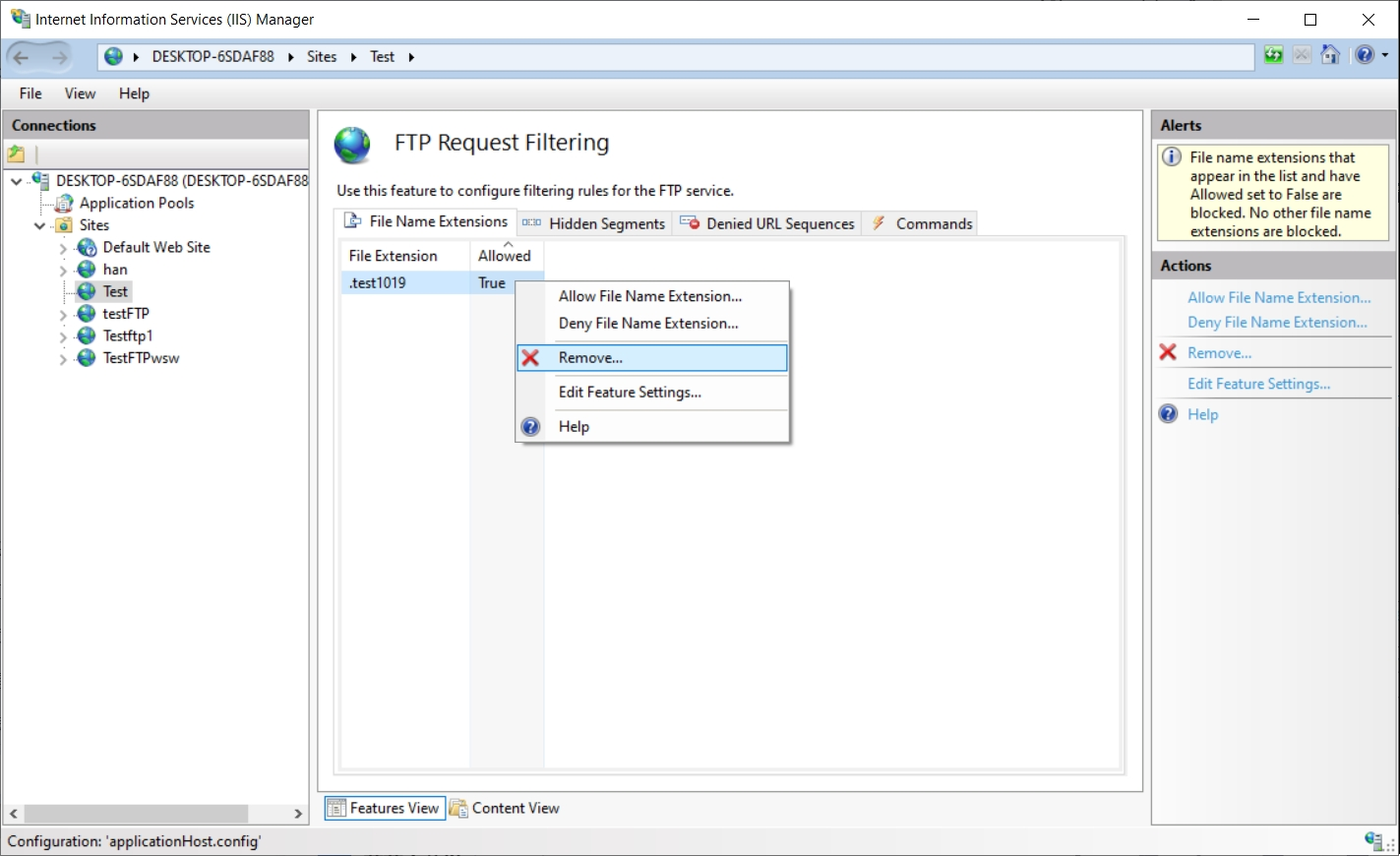This screenshot has height=856, width=1400.
Task: Choose Deny File Name Extension in context menu
Action: point(651,323)
